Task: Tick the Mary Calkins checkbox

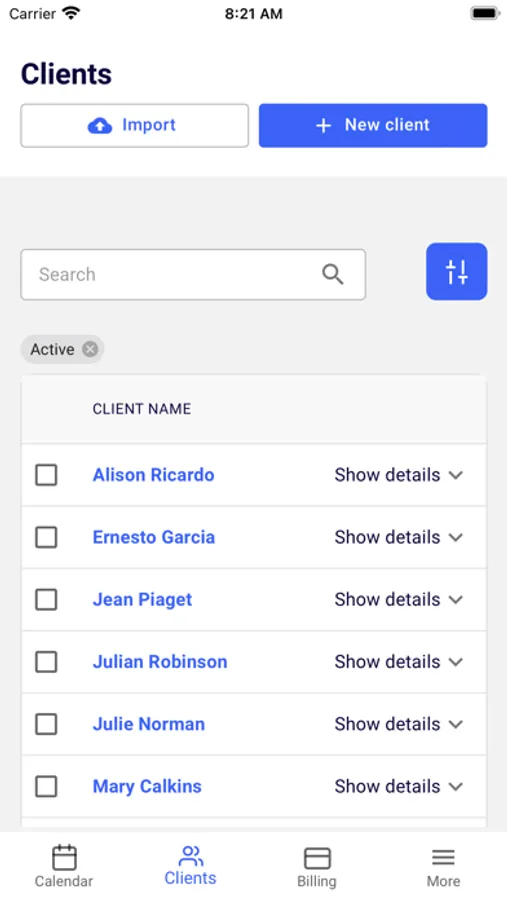Action: click(x=46, y=786)
